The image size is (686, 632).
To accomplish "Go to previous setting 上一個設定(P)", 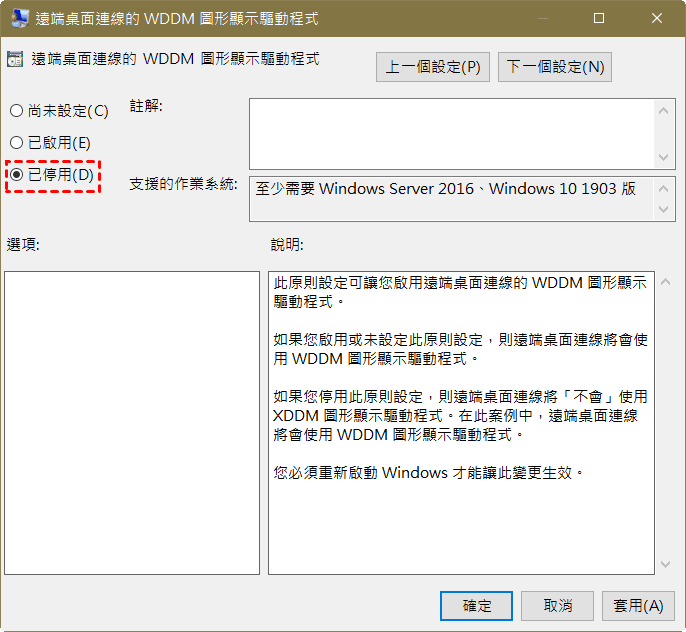I will click(433, 67).
